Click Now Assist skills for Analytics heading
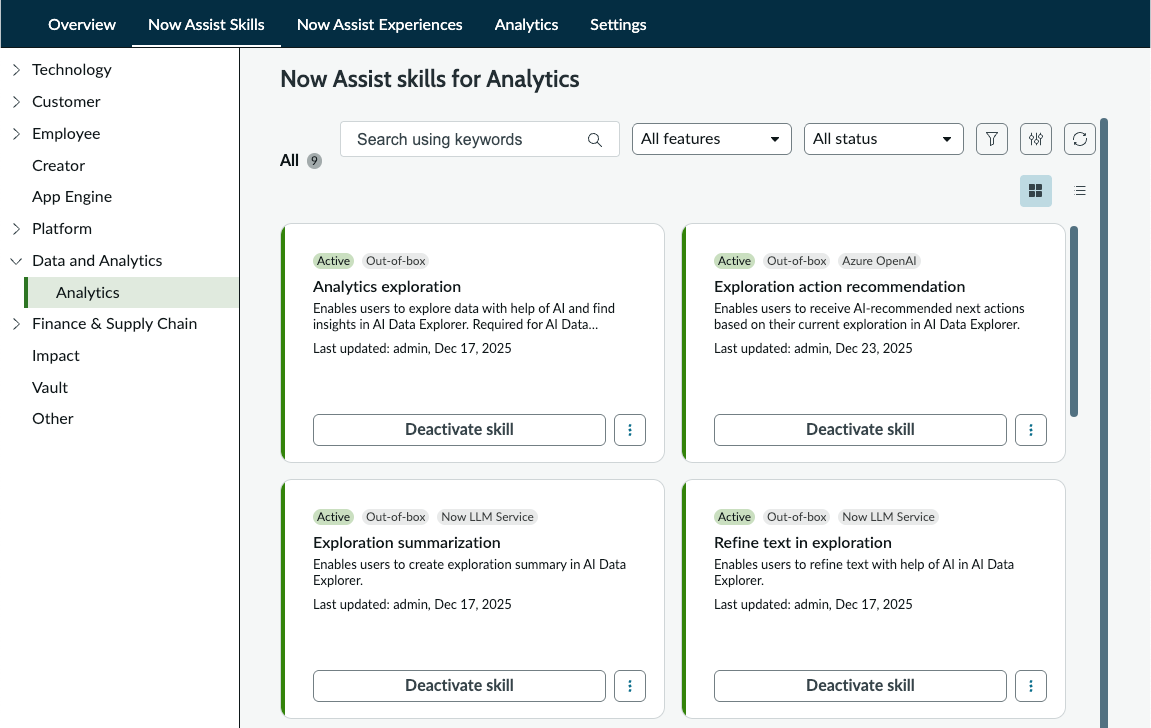This screenshot has height=728, width=1151. pyautogui.click(x=430, y=79)
